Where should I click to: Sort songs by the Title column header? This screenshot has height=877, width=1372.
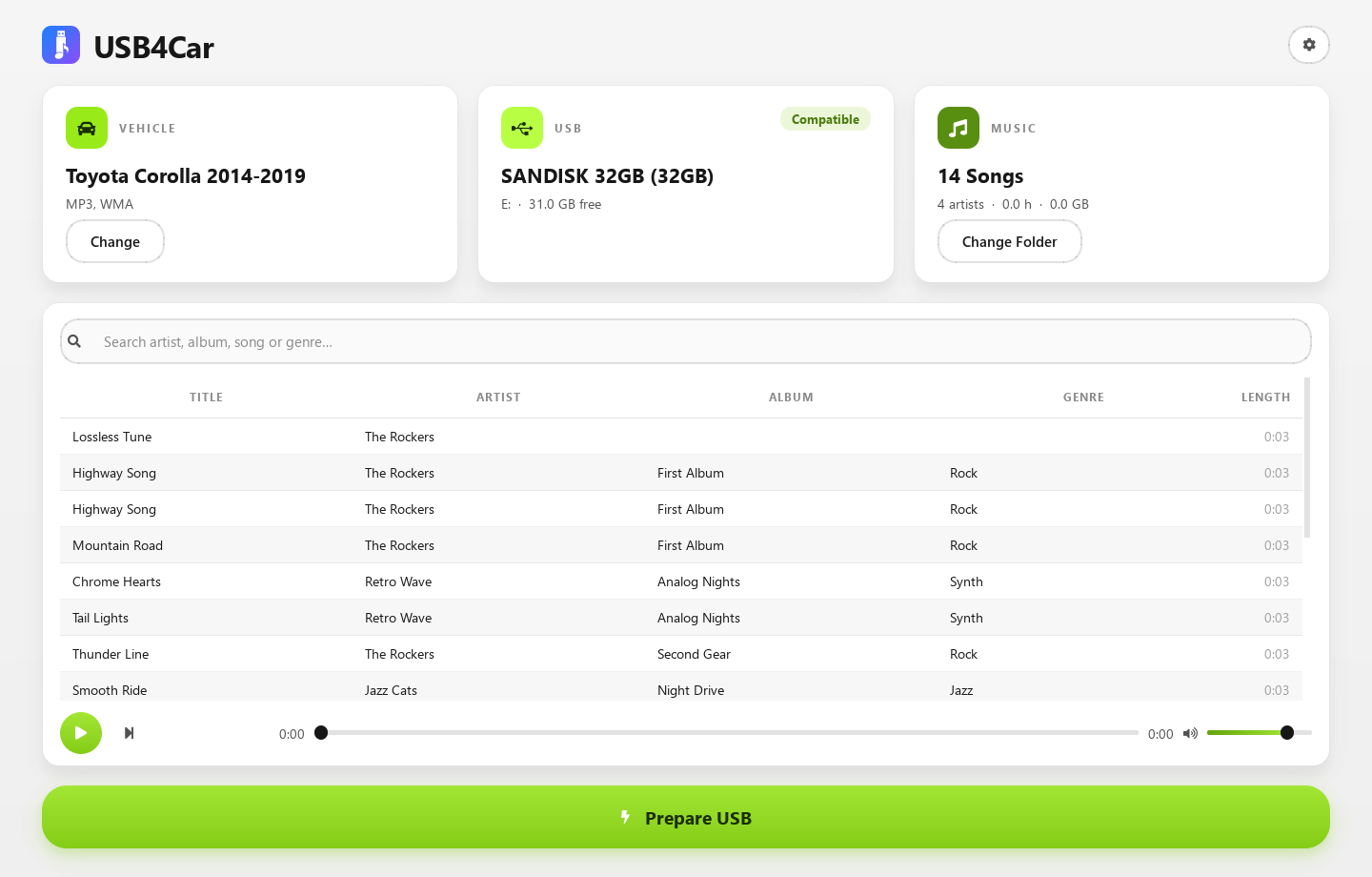pyautogui.click(x=206, y=398)
